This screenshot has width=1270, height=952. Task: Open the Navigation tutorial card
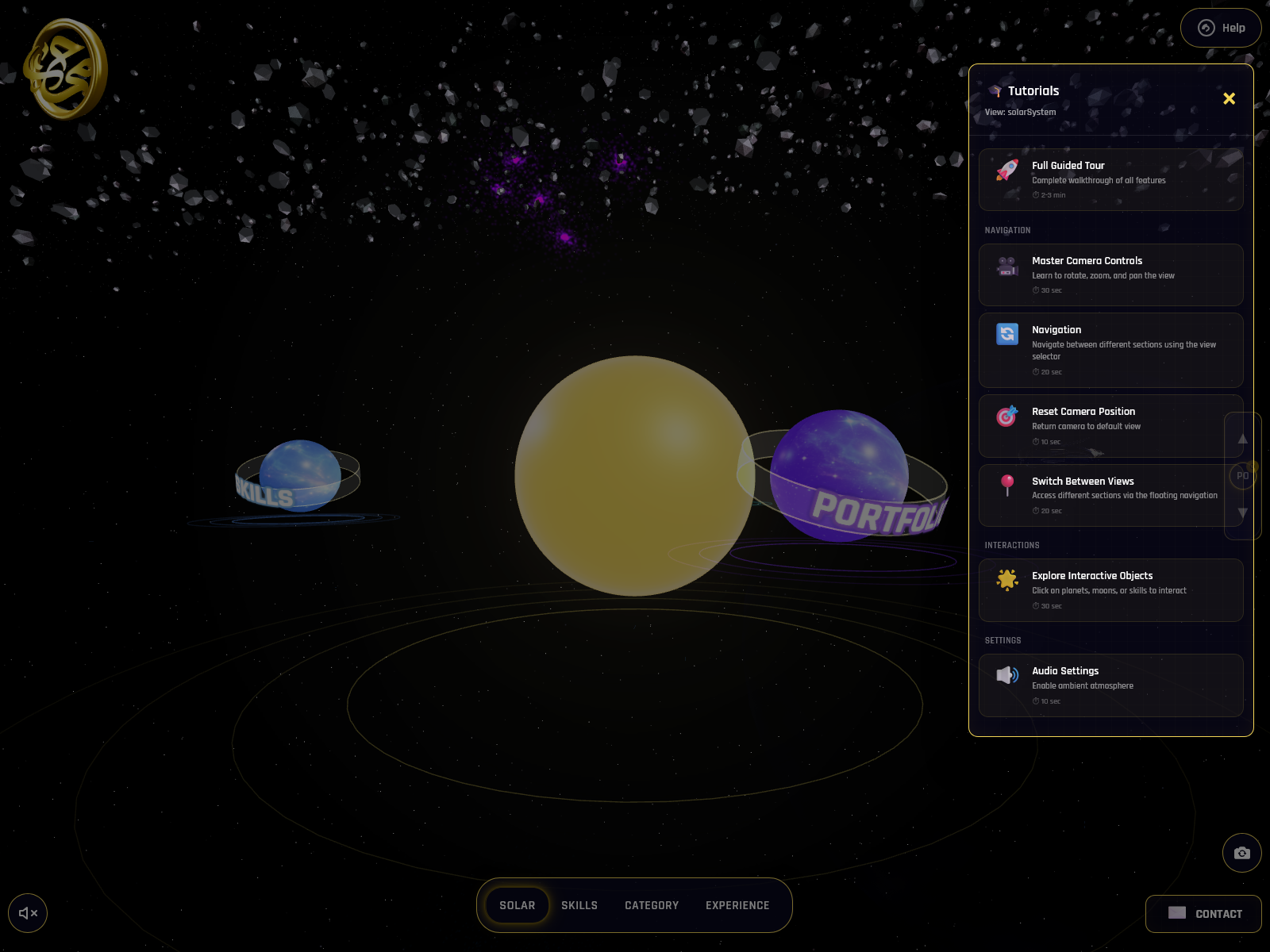coord(1110,350)
